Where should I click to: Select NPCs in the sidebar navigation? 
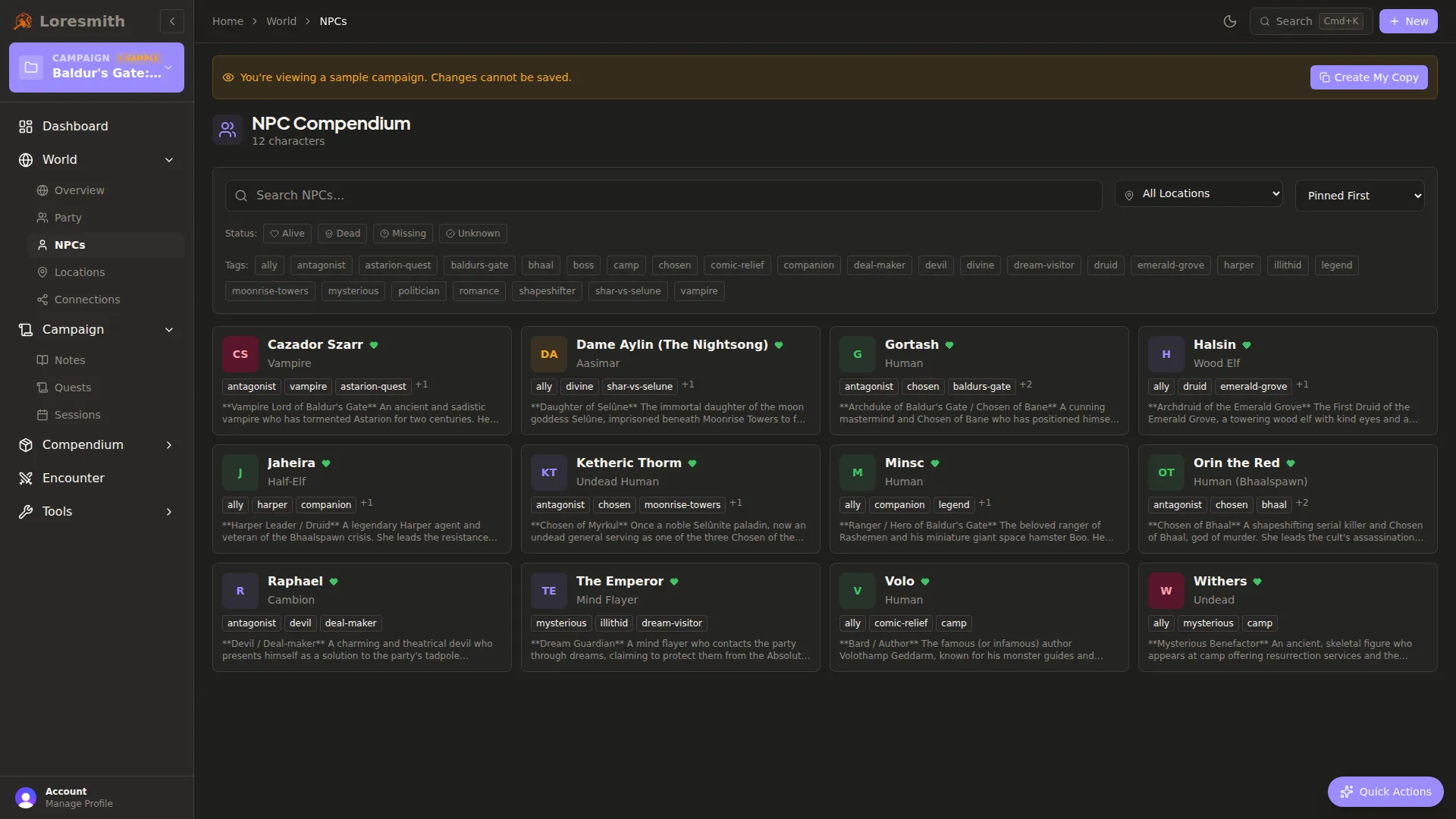coord(69,245)
